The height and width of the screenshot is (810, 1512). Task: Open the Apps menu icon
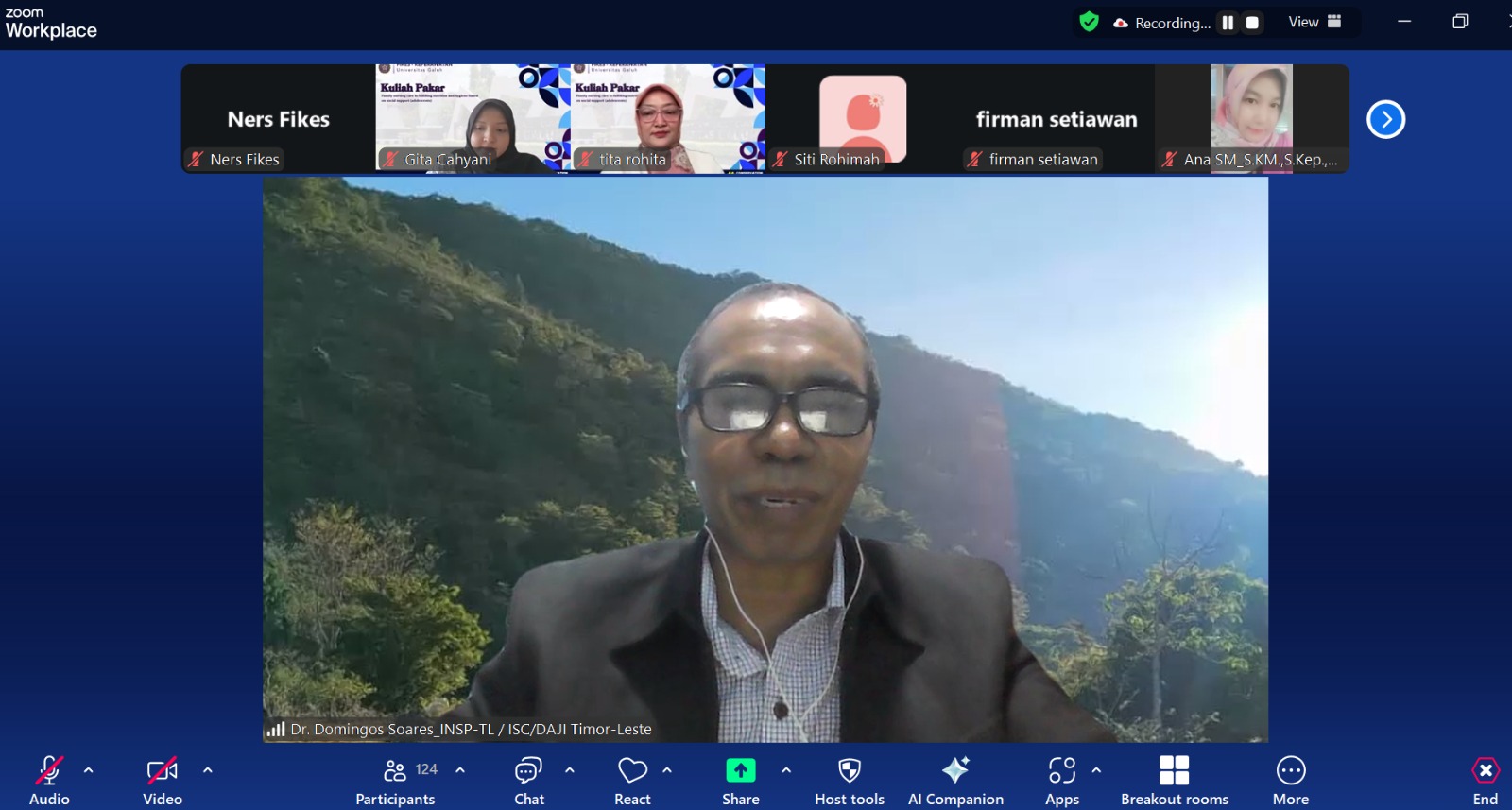click(1062, 771)
